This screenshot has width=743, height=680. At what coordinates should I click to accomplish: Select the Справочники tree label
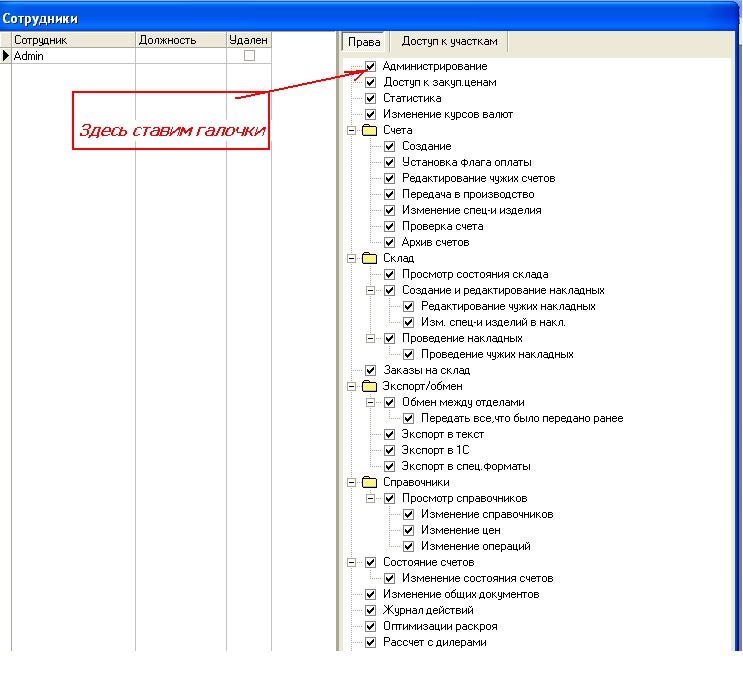(416, 482)
